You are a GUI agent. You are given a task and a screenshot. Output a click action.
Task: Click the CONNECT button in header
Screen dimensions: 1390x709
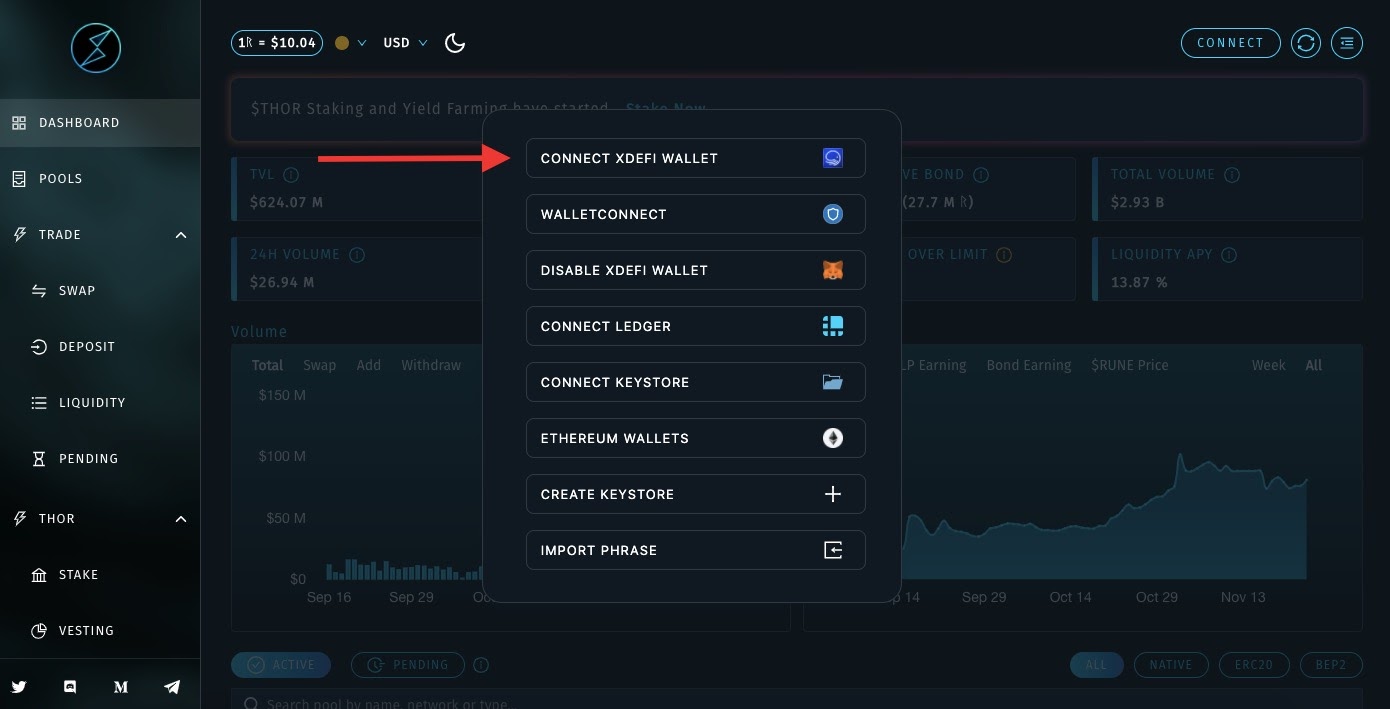coord(1231,43)
